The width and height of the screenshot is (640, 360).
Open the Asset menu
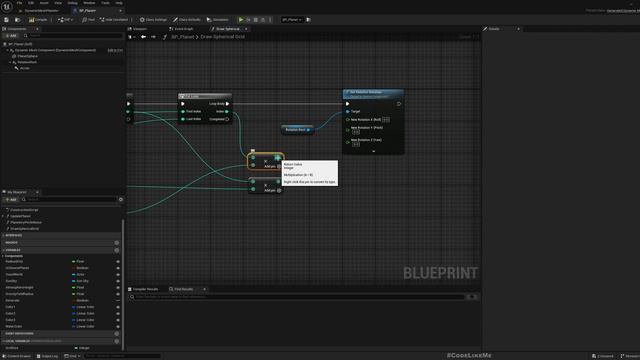click(x=44, y=3)
